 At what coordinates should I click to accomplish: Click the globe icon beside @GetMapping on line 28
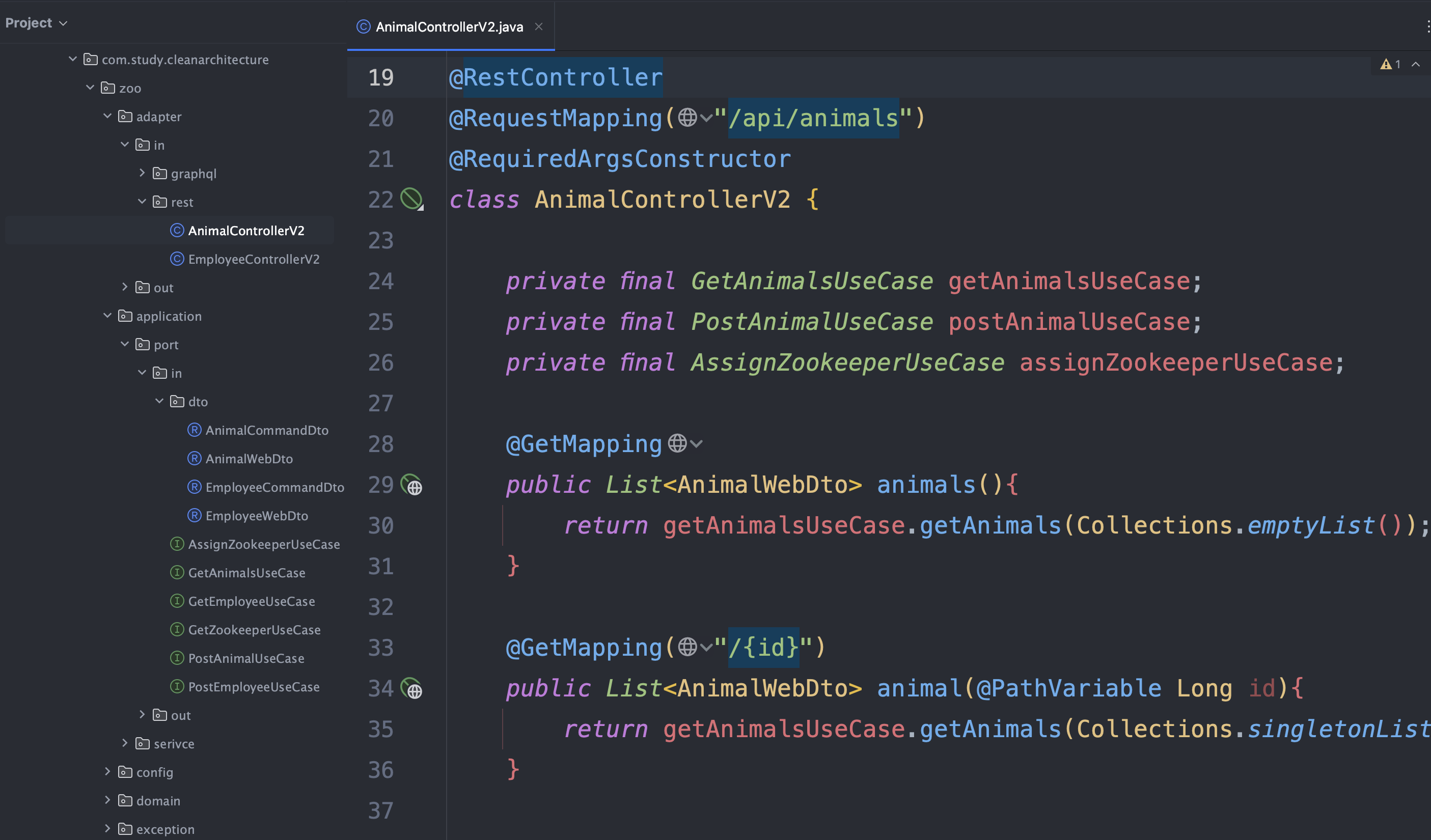tap(677, 443)
